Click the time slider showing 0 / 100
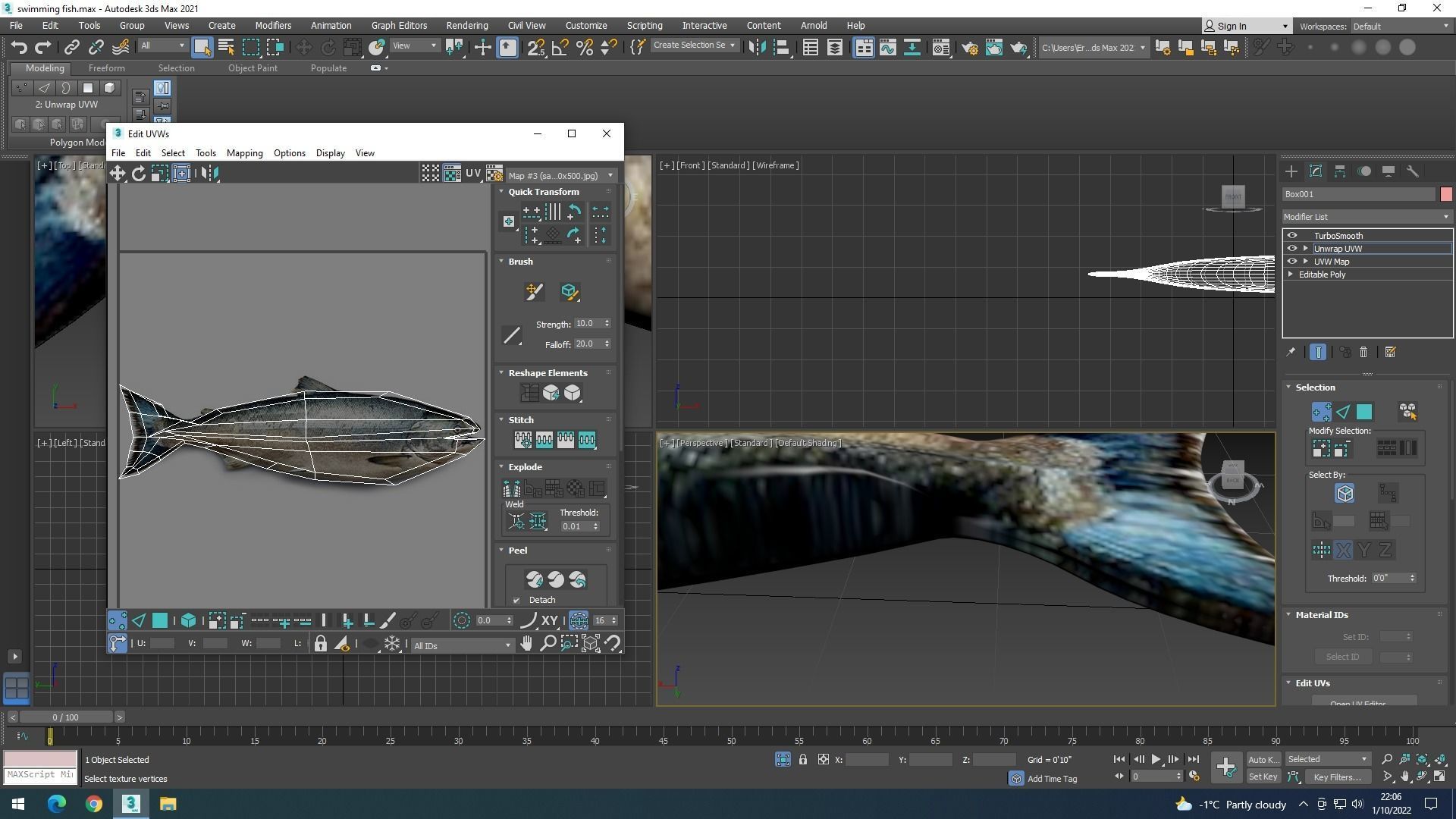The image size is (1456, 819). [66, 717]
